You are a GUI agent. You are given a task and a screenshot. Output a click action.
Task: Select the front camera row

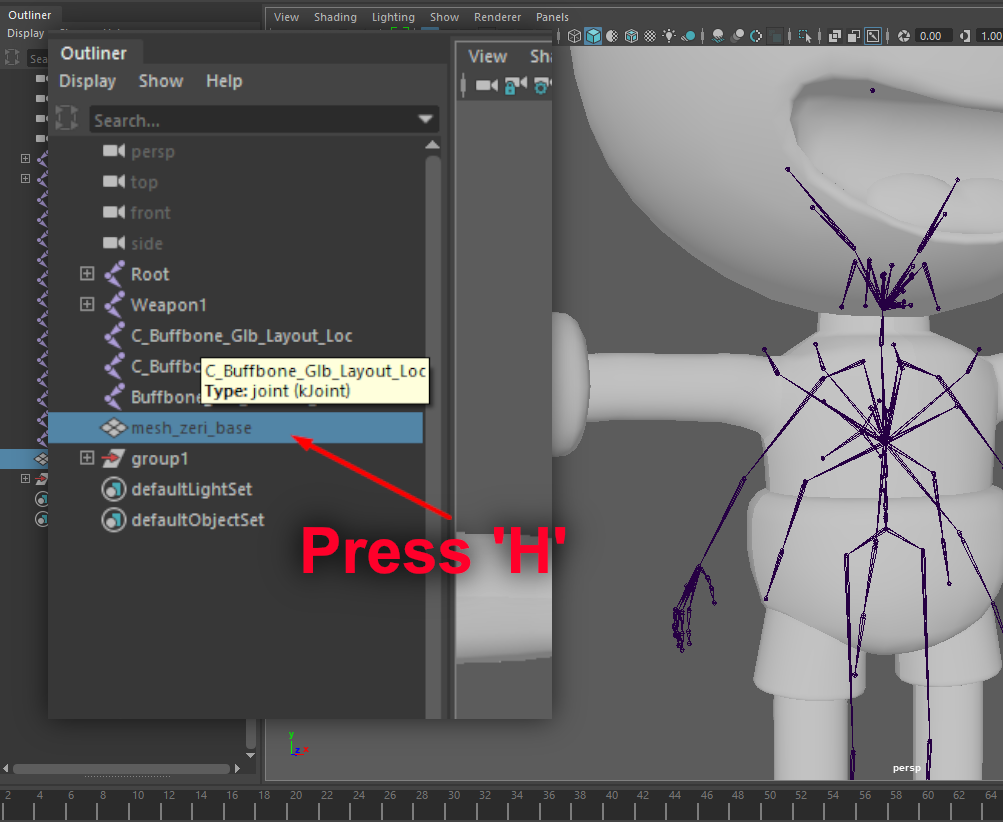[x=235, y=213]
